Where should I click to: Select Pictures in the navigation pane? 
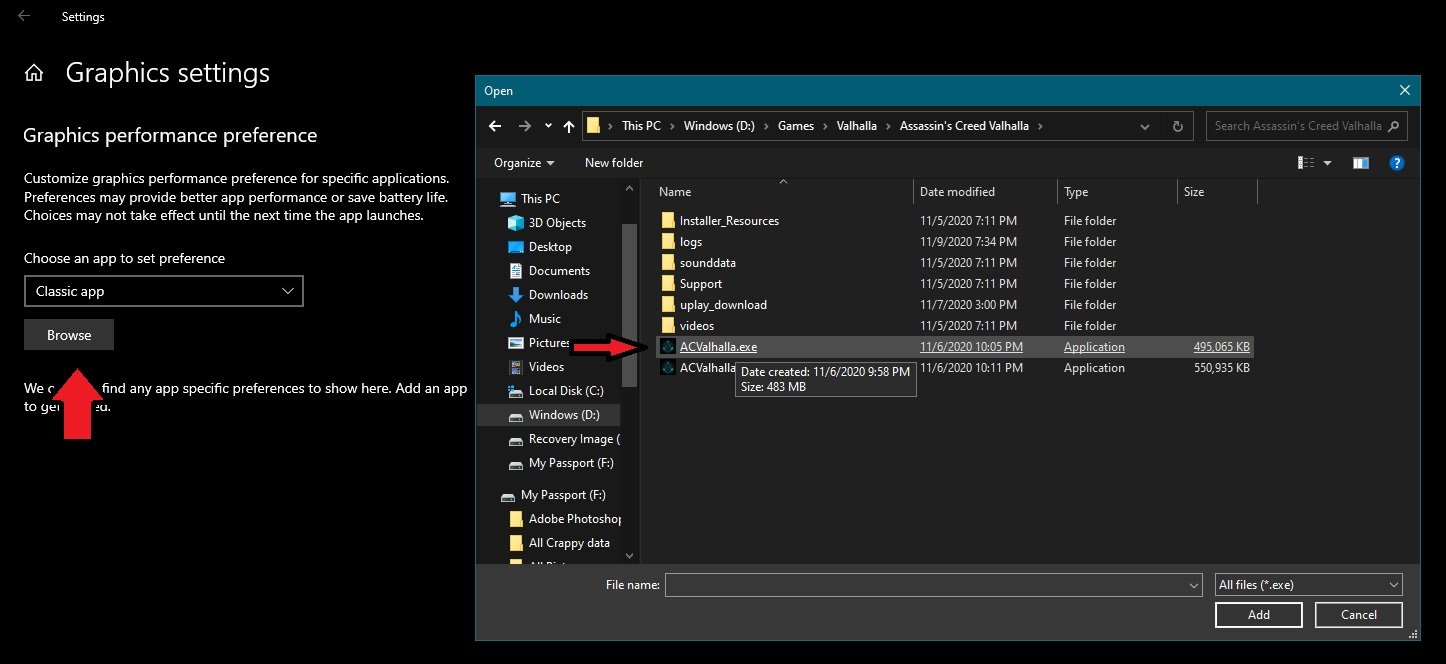tap(549, 343)
